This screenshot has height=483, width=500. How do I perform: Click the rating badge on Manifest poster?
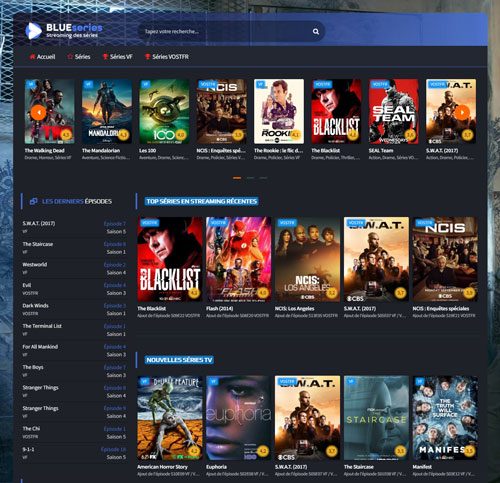469,451
